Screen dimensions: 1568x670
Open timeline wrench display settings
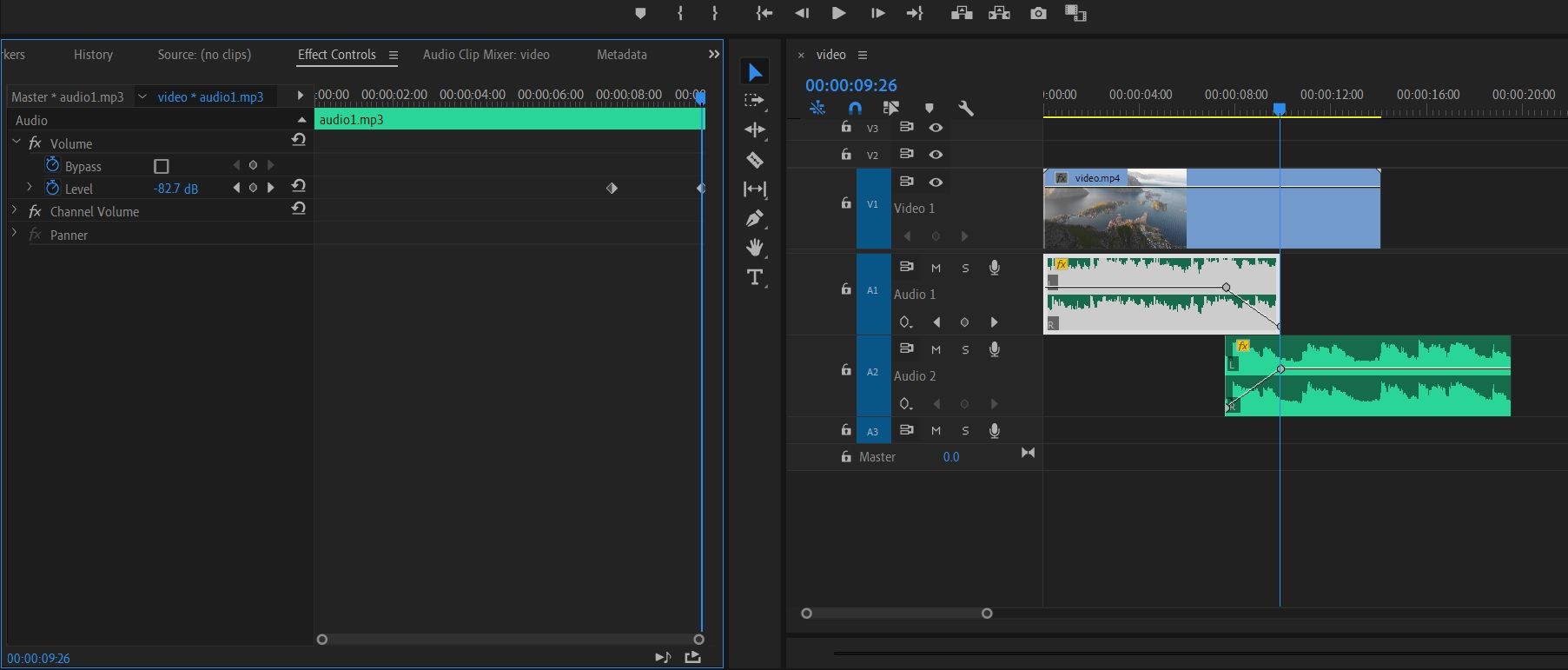point(965,108)
